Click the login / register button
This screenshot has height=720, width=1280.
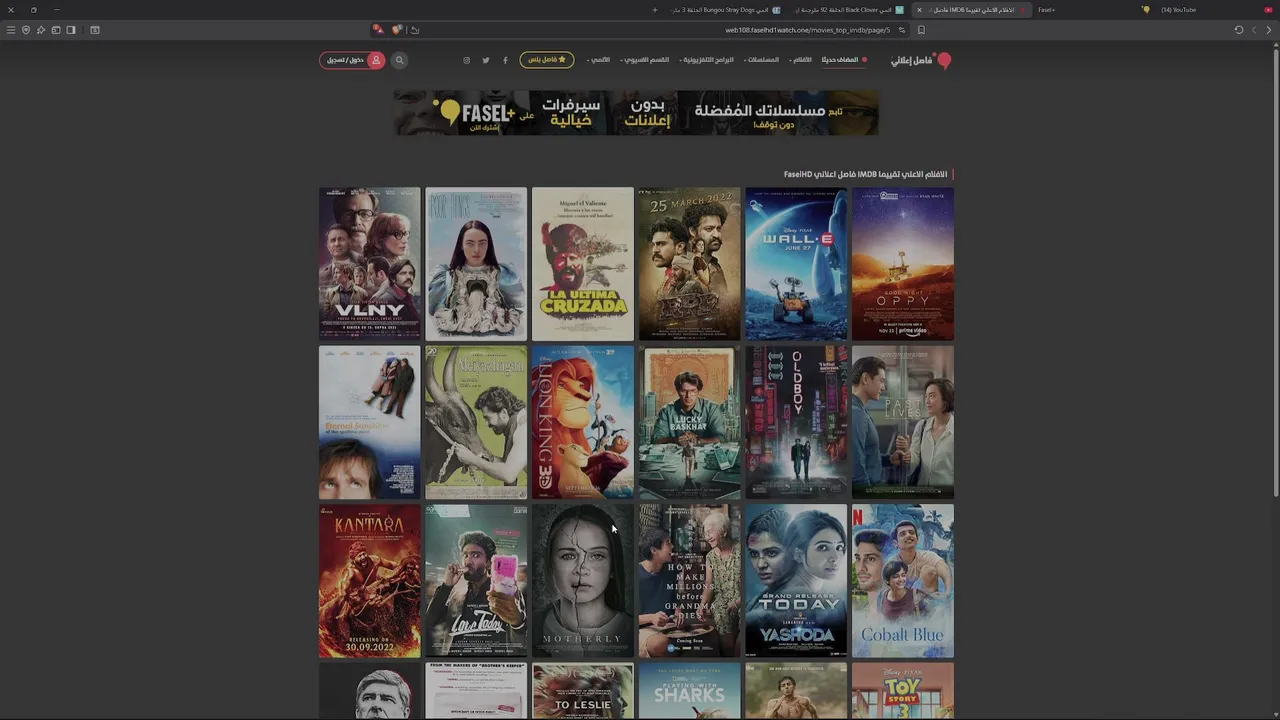(x=352, y=60)
